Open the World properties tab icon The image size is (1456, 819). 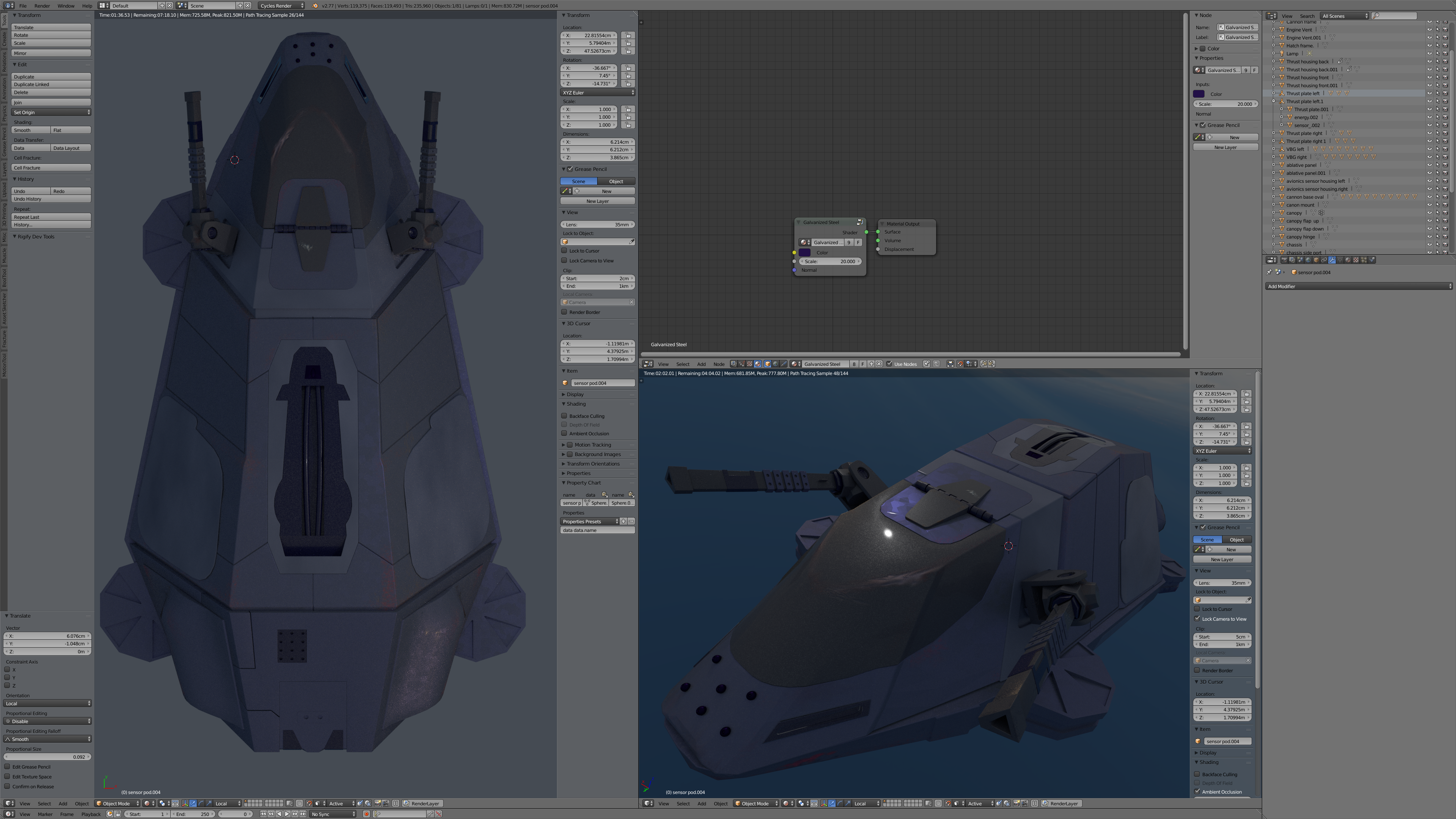coord(1308,260)
